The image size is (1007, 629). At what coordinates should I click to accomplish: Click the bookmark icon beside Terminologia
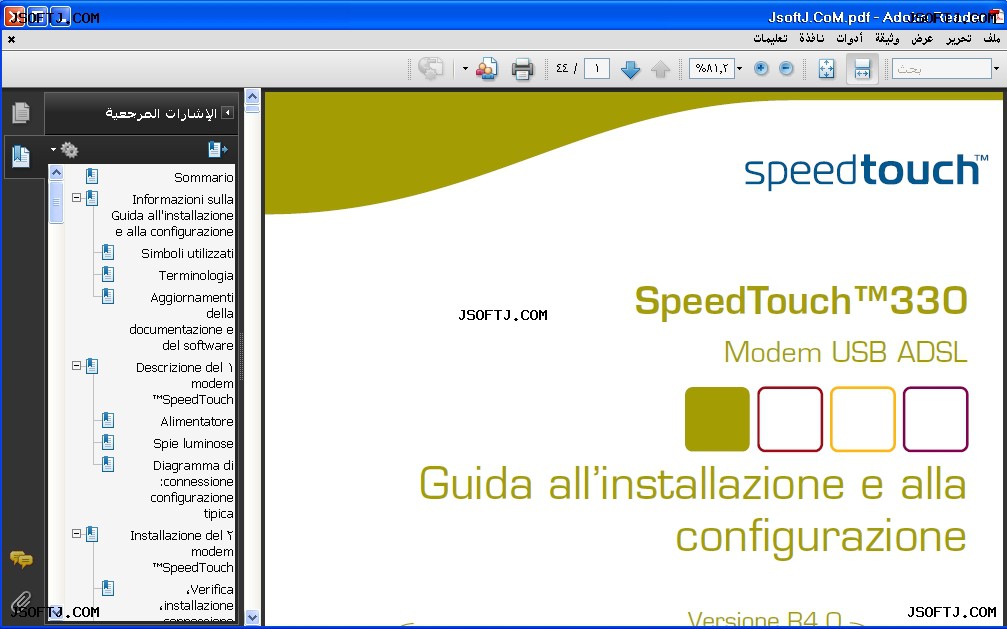tap(108, 274)
